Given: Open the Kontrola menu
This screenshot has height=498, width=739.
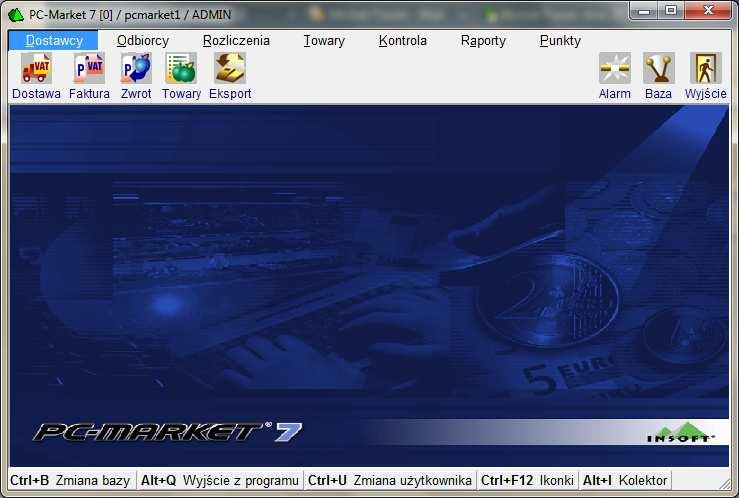Looking at the screenshot, I should pos(403,41).
